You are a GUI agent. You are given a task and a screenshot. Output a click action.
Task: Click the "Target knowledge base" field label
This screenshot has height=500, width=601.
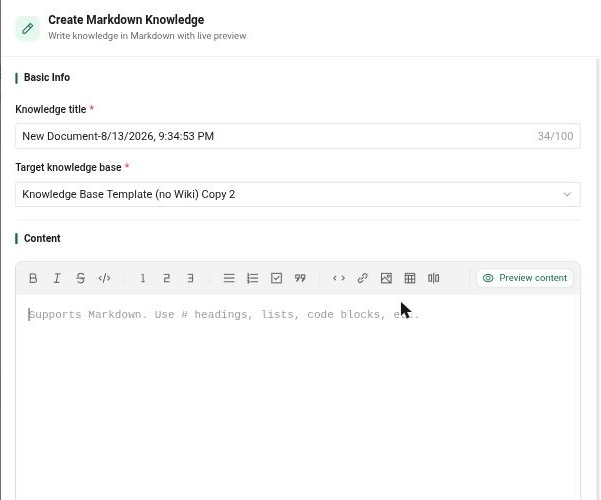coord(68,167)
